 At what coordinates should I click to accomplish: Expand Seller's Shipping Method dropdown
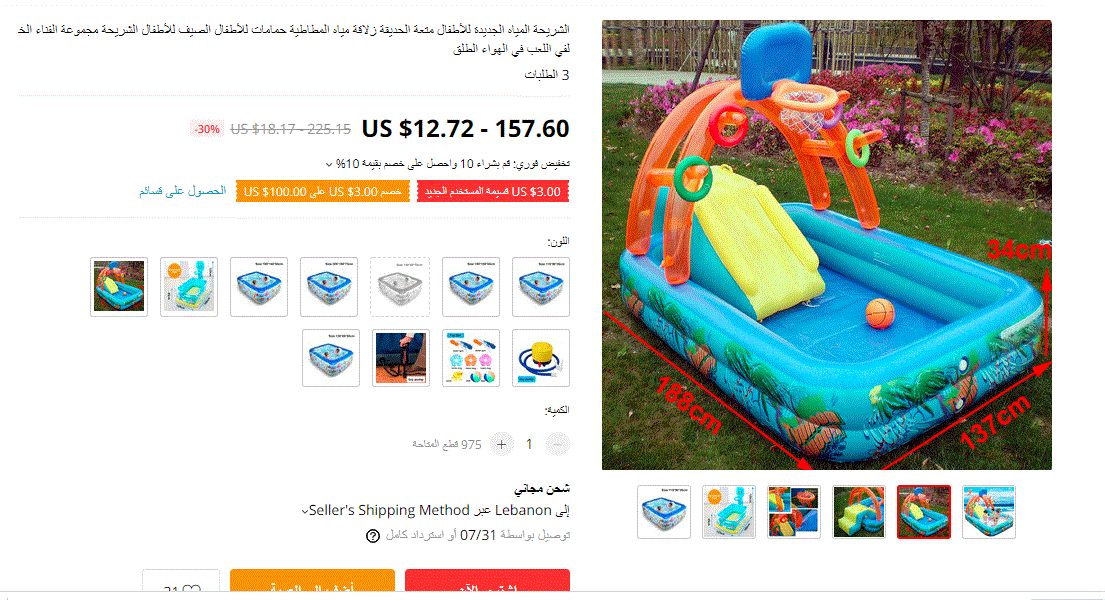coord(305,511)
